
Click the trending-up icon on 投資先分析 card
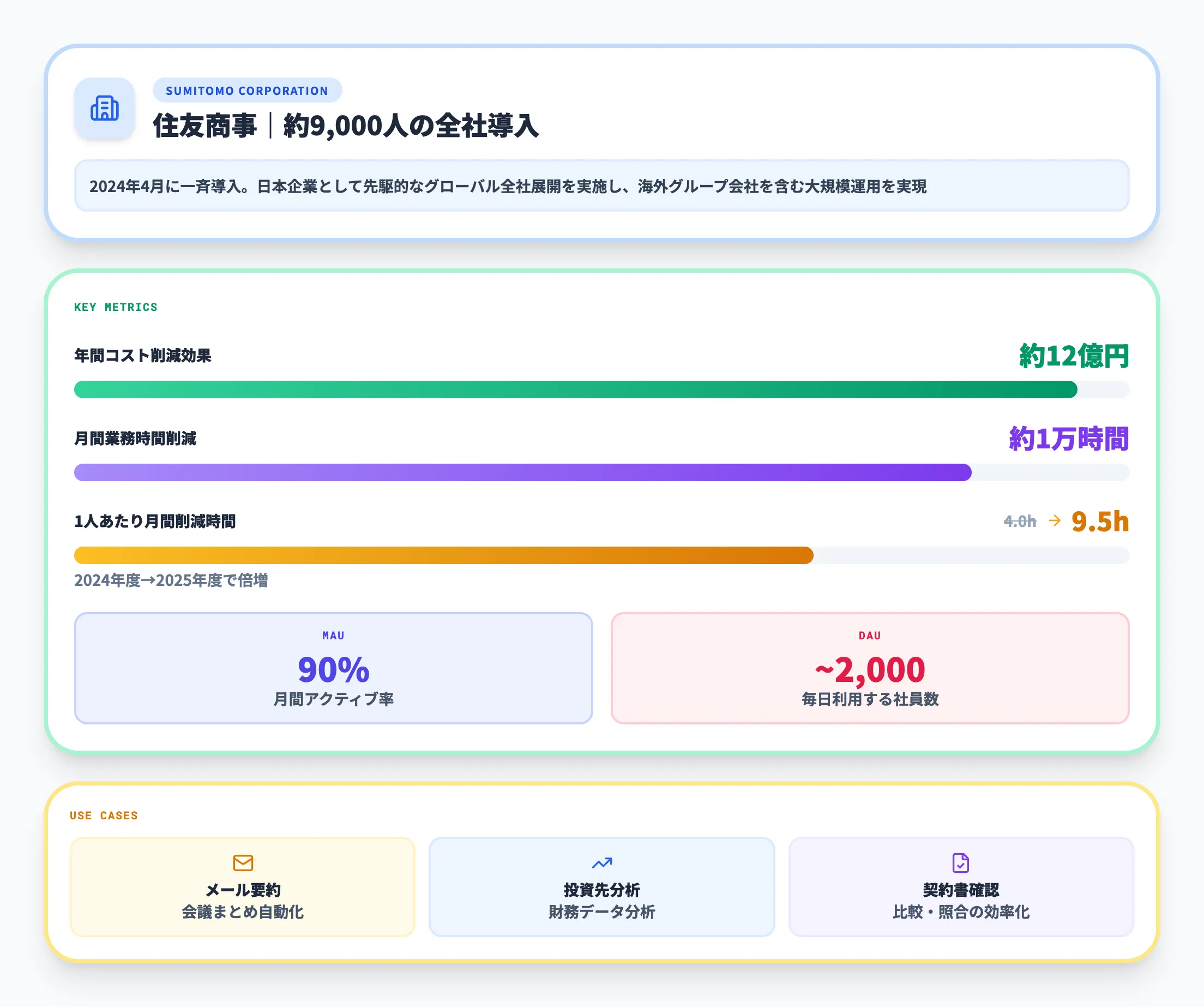click(602, 863)
